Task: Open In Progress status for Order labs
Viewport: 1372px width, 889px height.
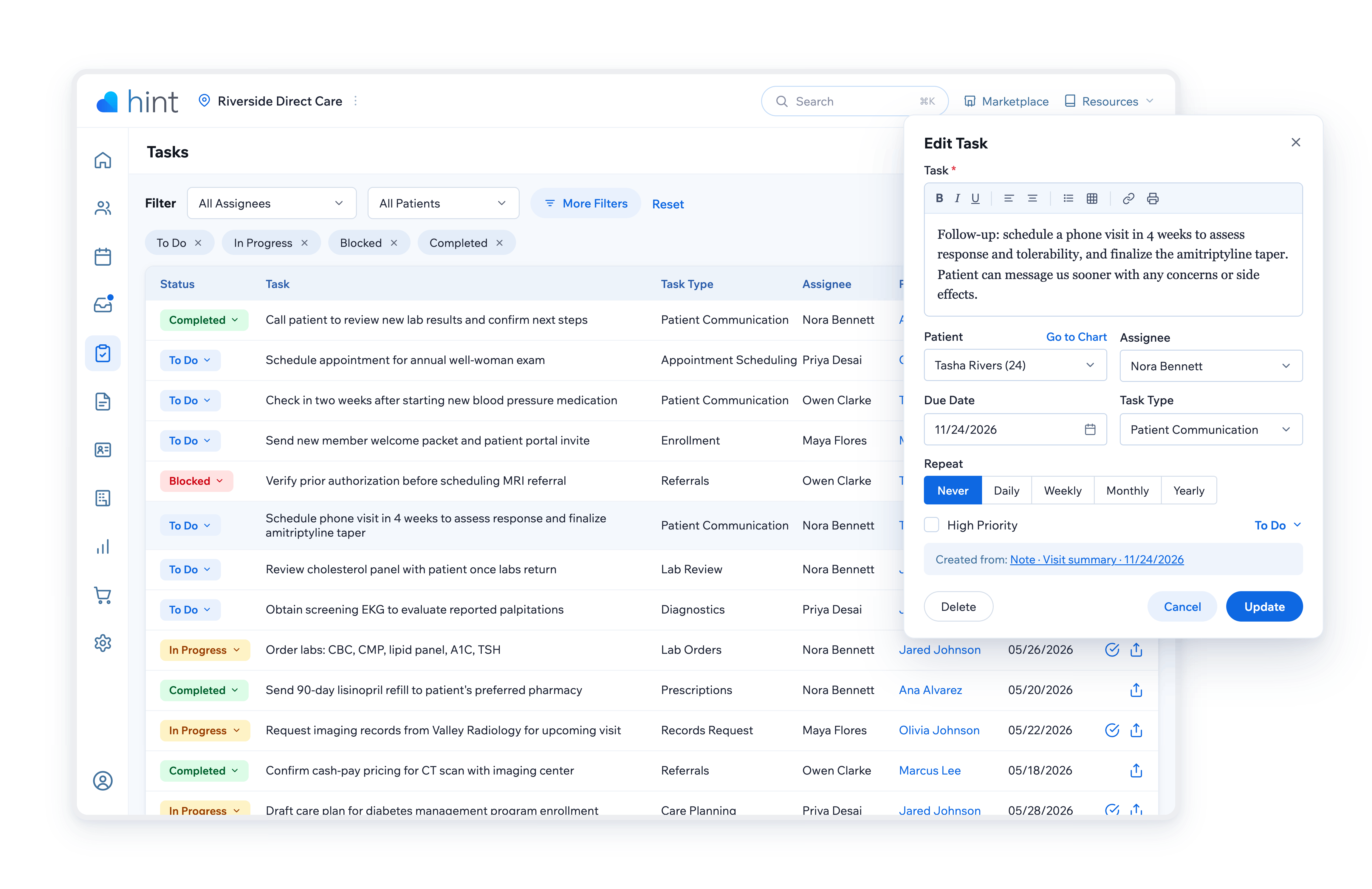Action: coord(205,650)
